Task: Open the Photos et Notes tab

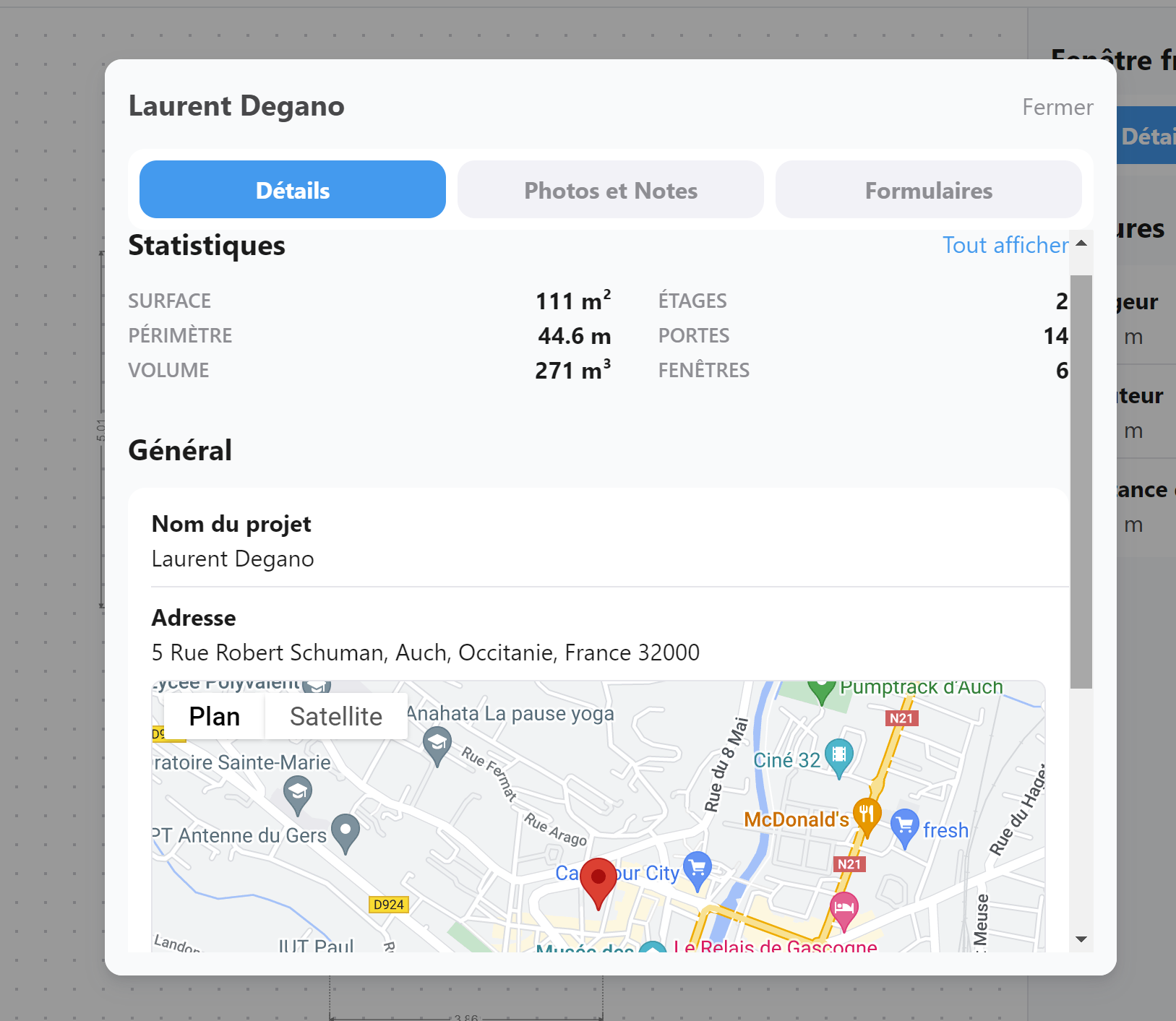Action: pyautogui.click(x=611, y=189)
